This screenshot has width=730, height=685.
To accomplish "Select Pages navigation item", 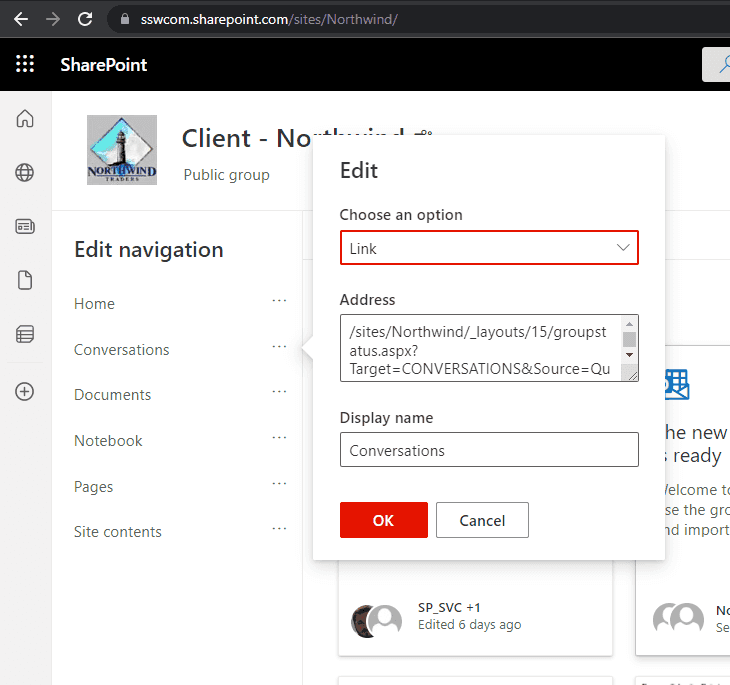I will [93, 487].
